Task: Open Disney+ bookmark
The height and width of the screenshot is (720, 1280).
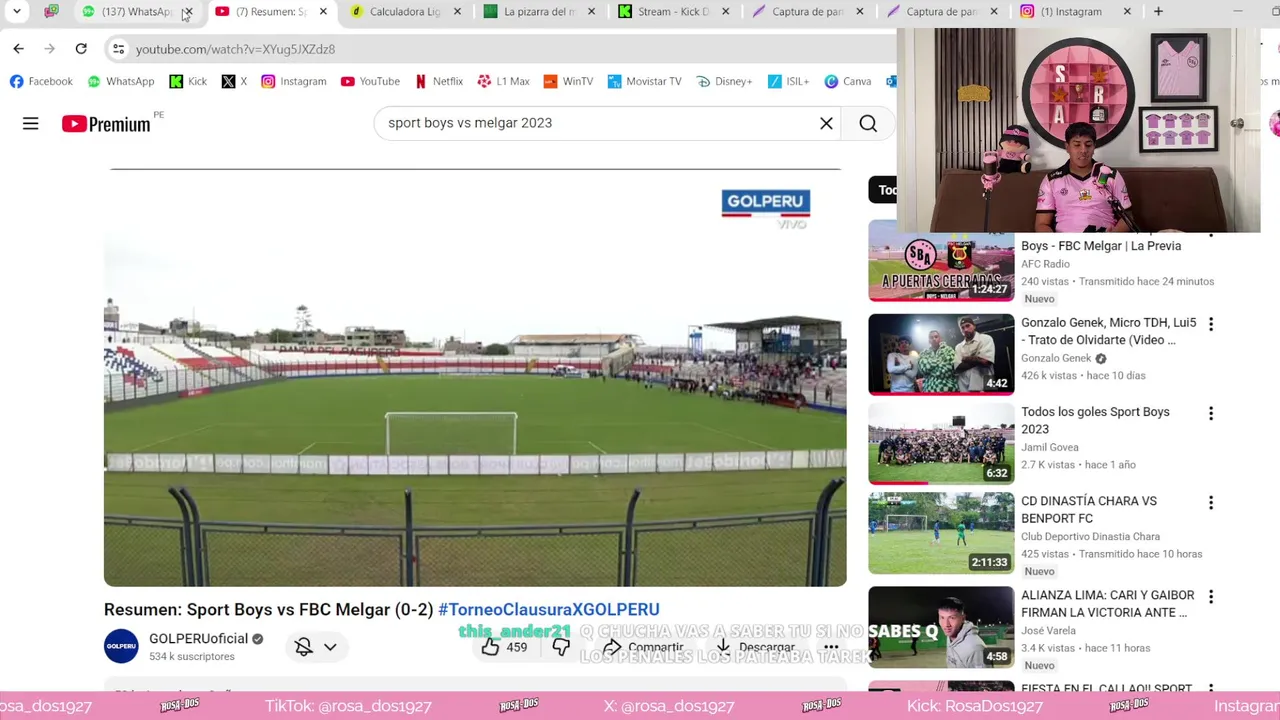Action: 724,81
